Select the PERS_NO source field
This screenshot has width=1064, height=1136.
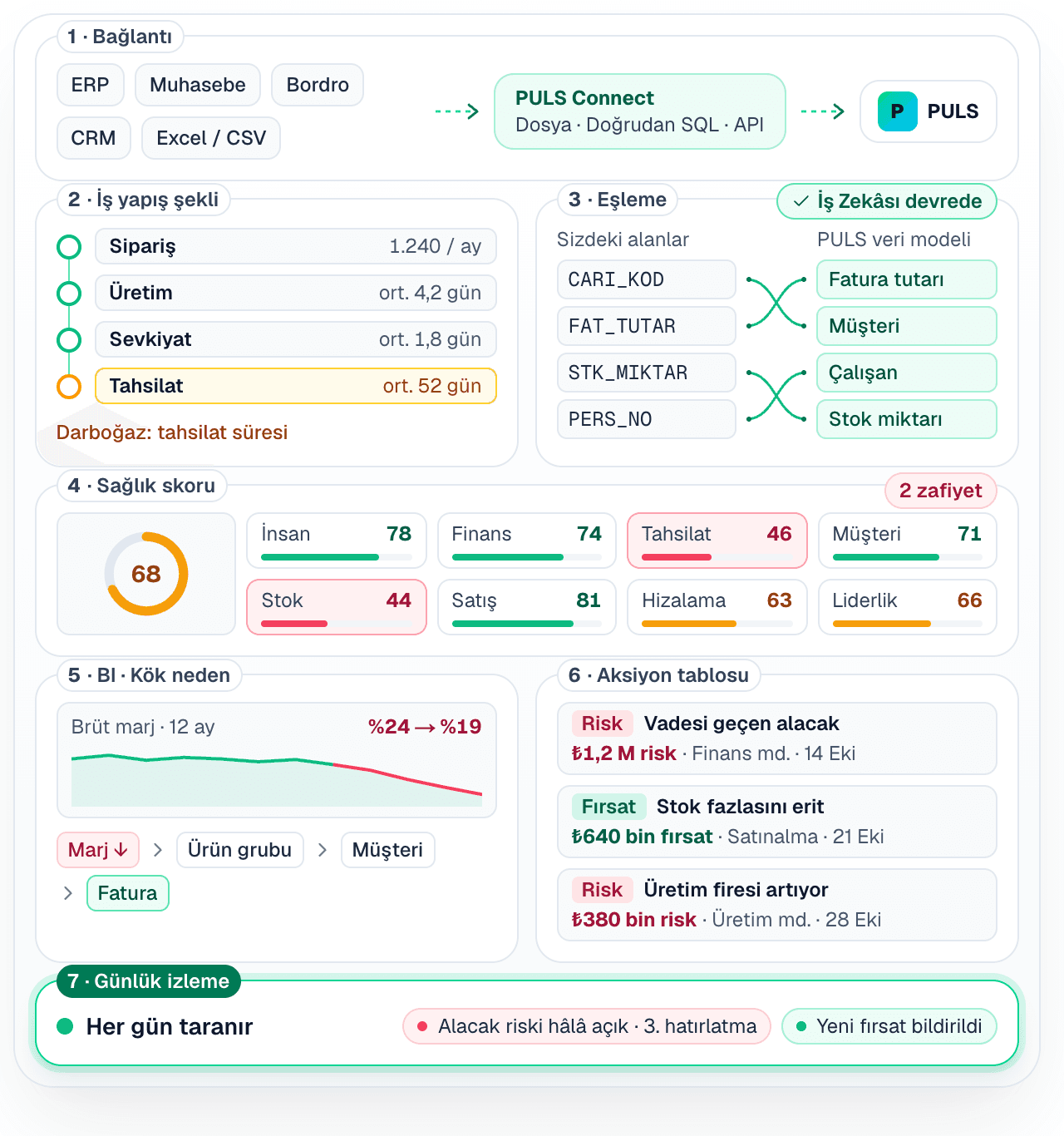click(x=647, y=419)
